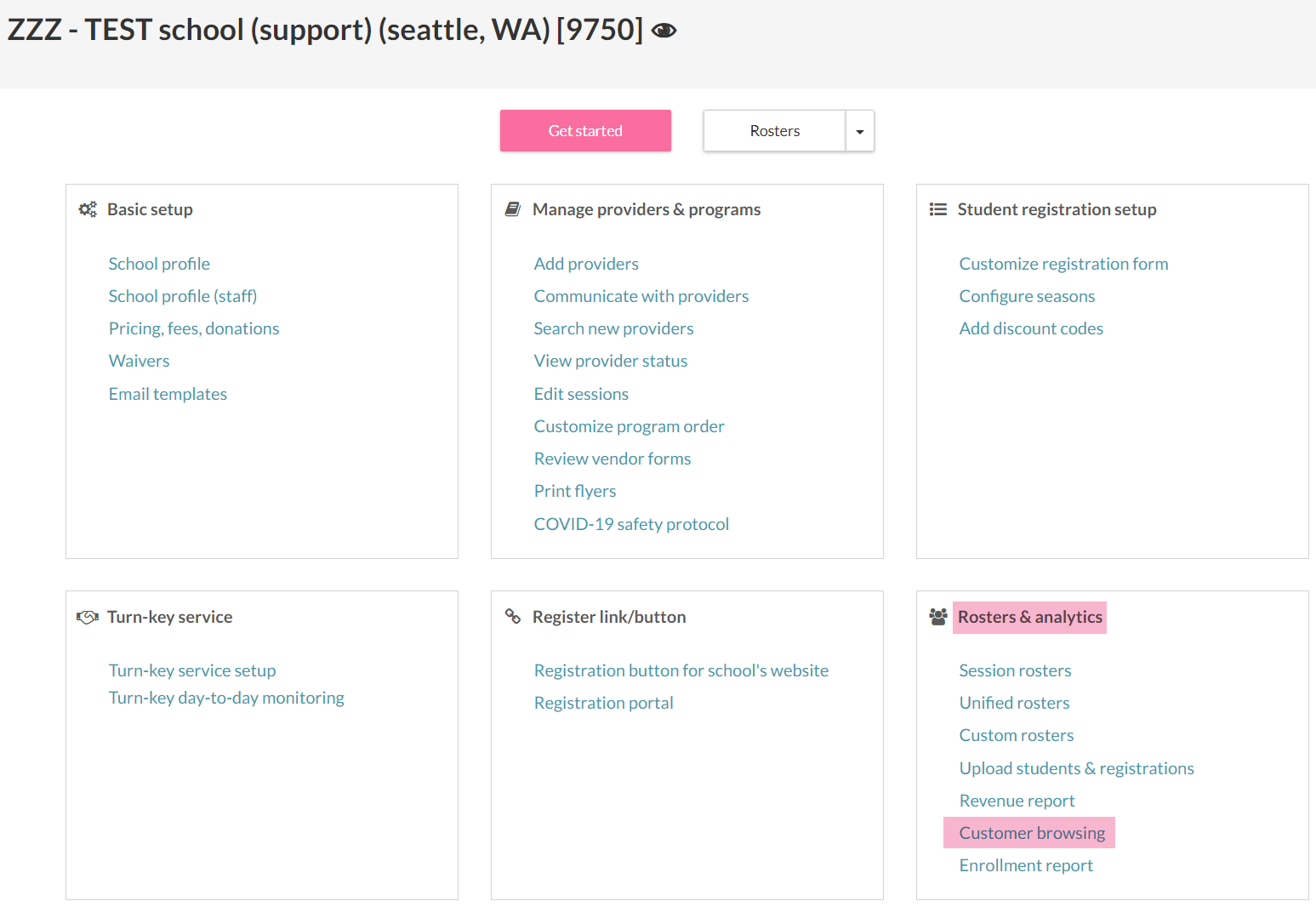
Task: Open Customize registration form
Action: tap(1063, 264)
